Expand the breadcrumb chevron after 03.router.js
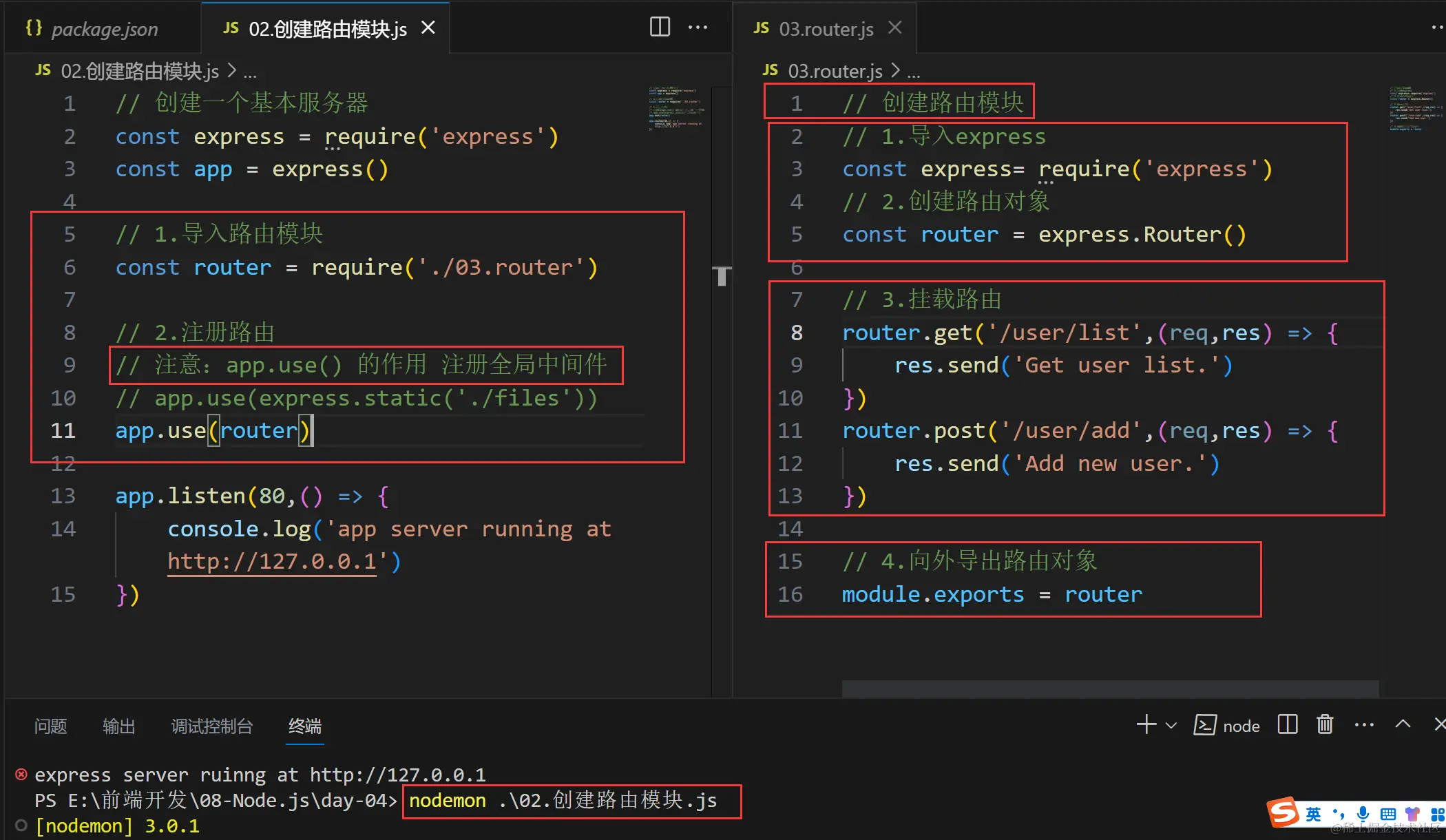Screen dimensions: 1446x840 pyautogui.click(x=895, y=70)
